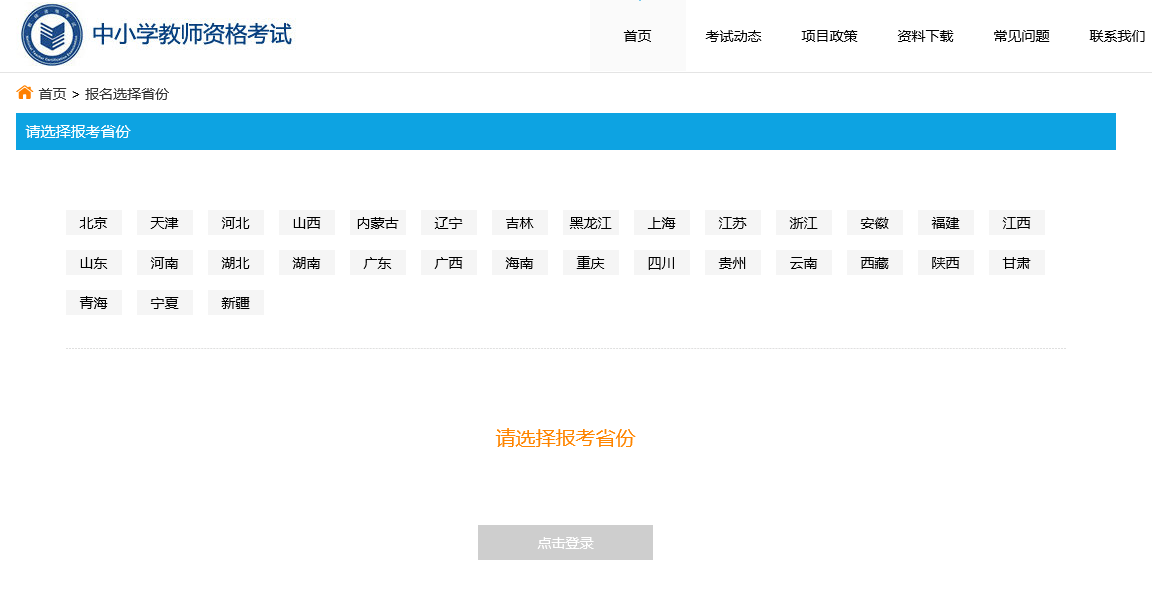Viewport: 1152px width, 601px height.
Task: Open 资料下载 in top navigation
Action: point(925,36)
